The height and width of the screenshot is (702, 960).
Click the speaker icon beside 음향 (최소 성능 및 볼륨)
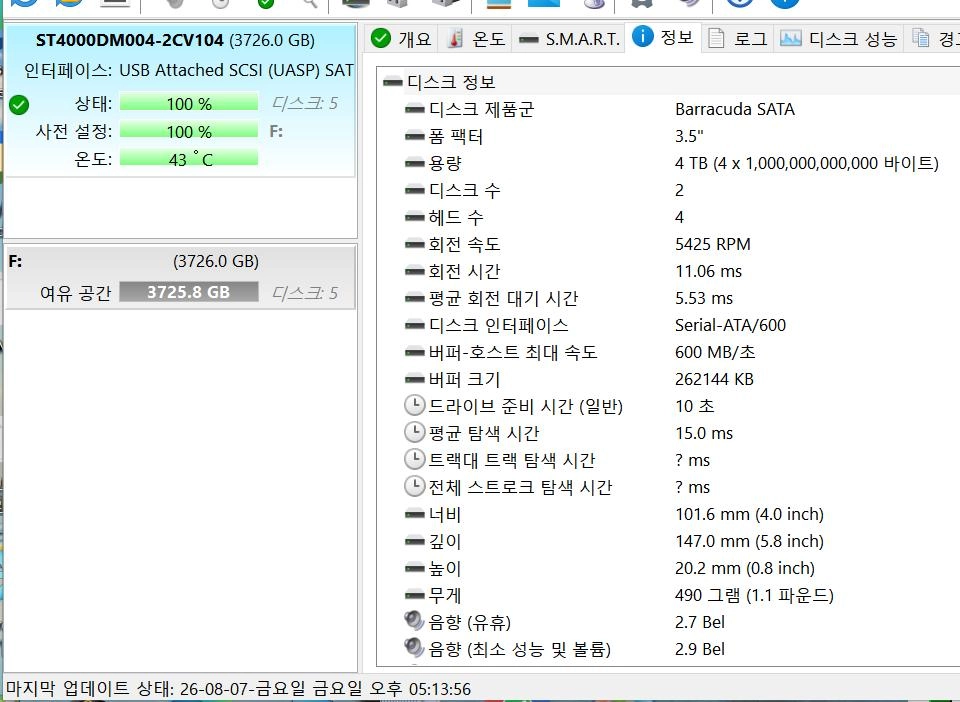[414, 648]
